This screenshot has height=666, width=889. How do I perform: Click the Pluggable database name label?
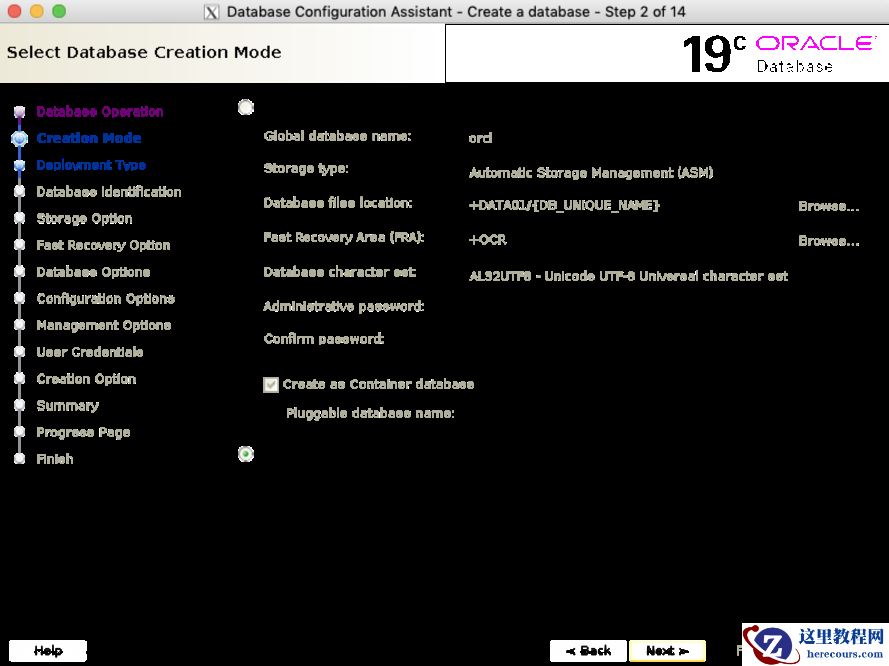coord(370,413)
